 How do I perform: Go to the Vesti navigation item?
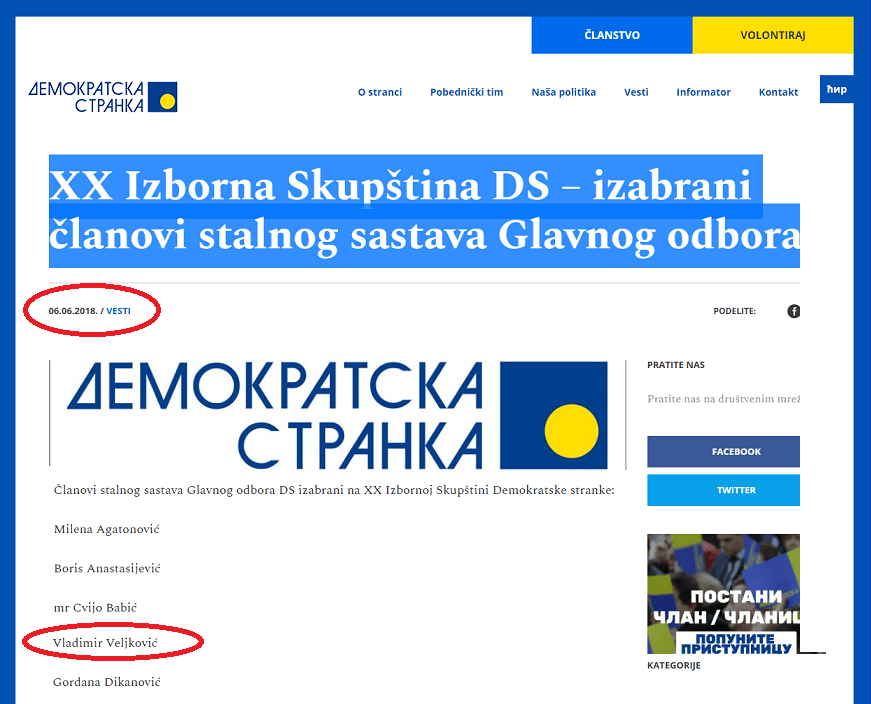[636, 92]
